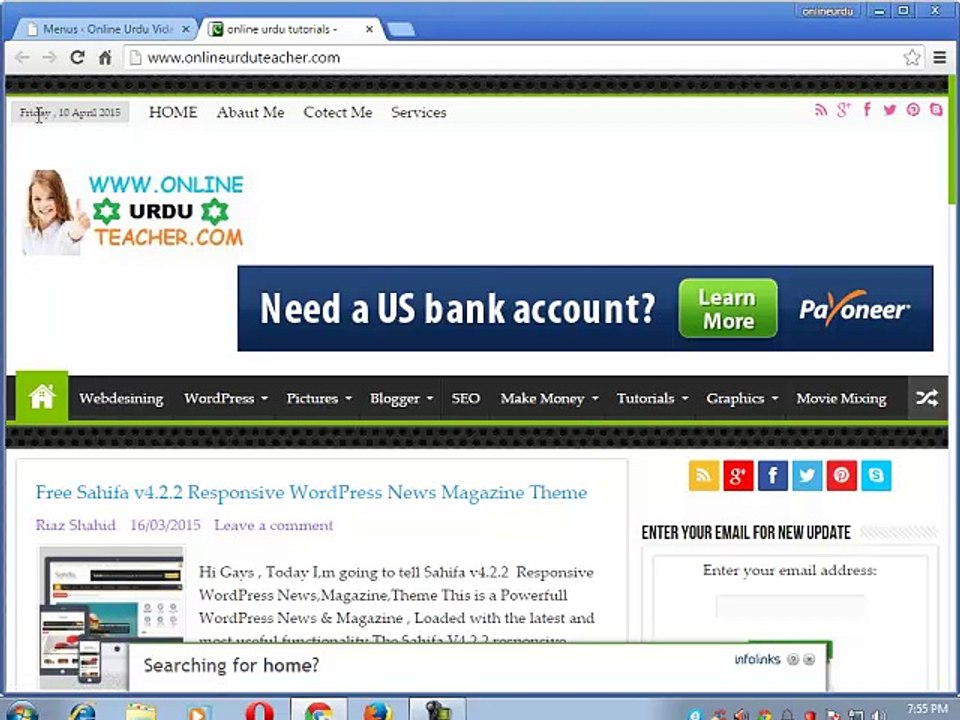This screenshot has height=720, width=960.
Task: Open the browser home page icon
Action: (x=105, y=58)
